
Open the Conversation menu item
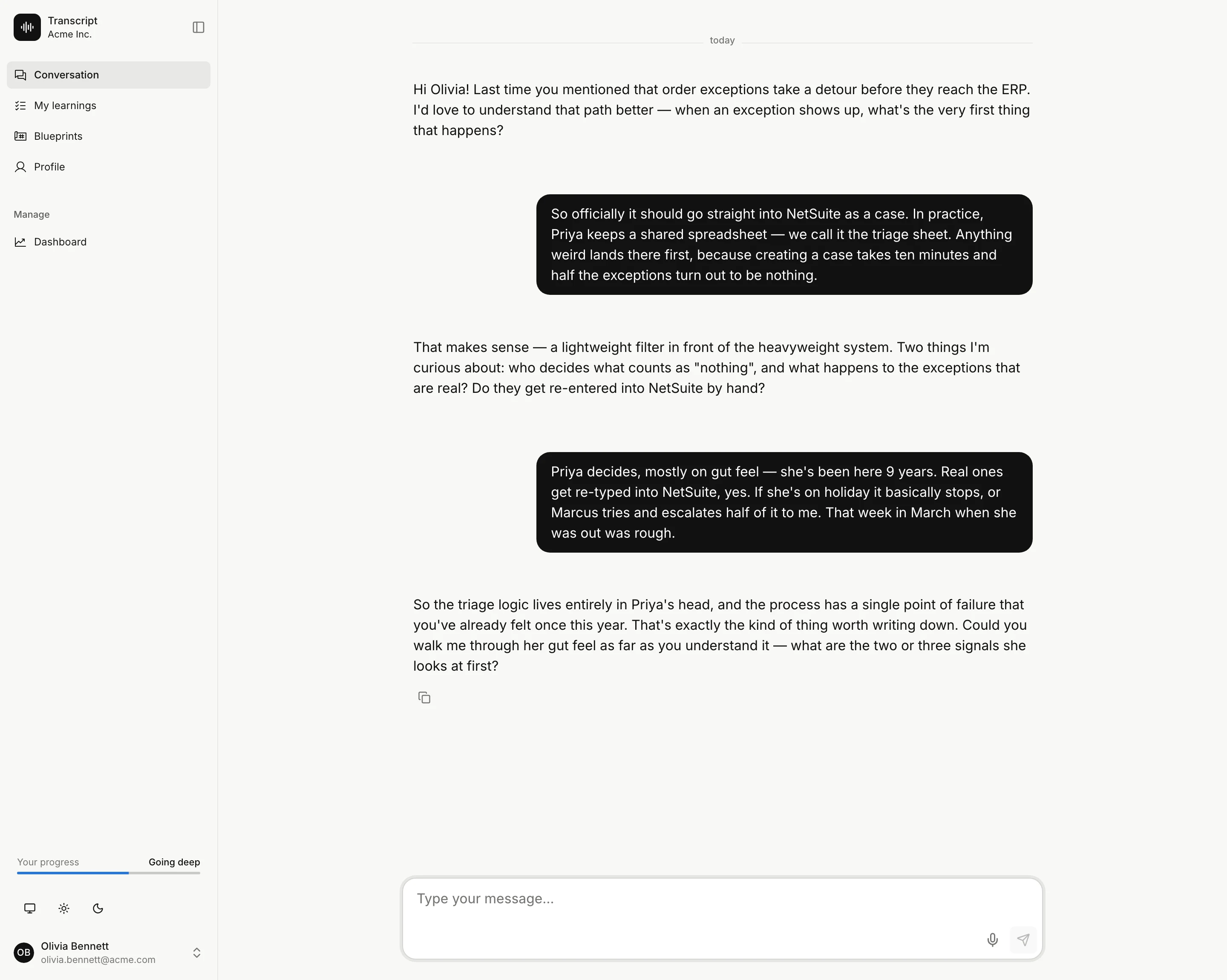coord(108,75)
